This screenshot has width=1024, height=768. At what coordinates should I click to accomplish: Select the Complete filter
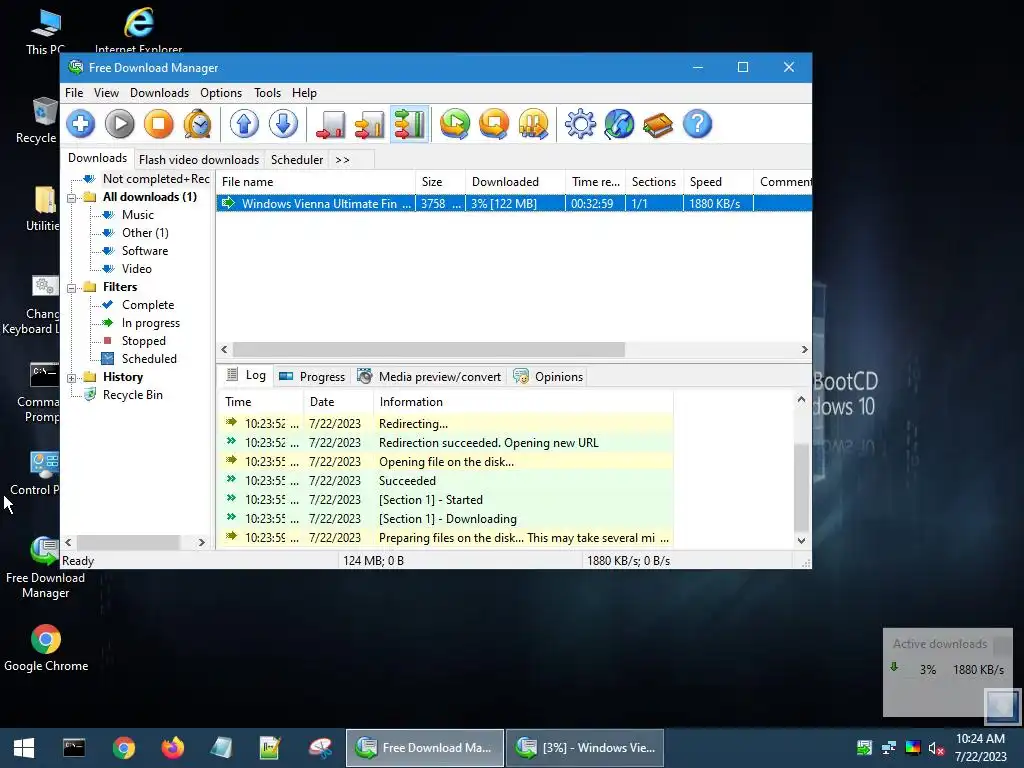pos(148,305)
